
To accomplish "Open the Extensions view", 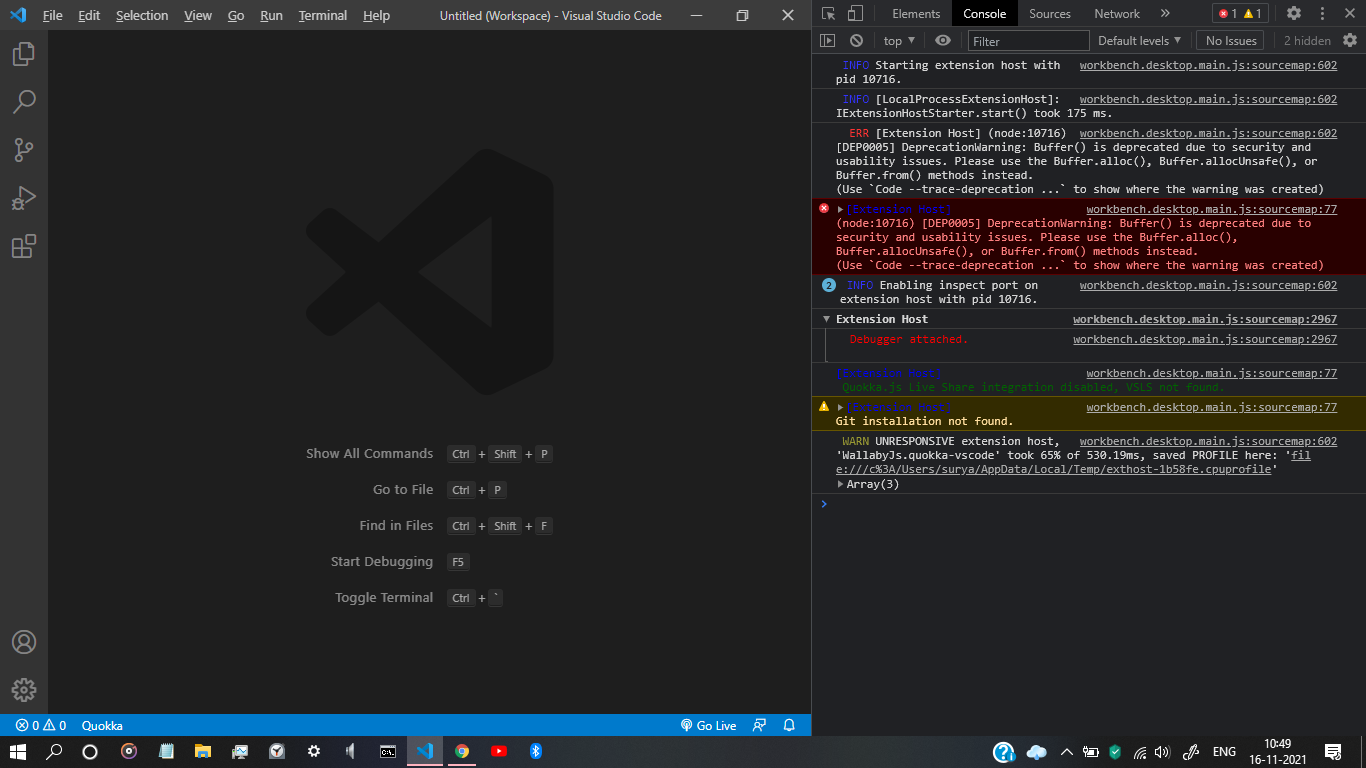I will point(24,246).
